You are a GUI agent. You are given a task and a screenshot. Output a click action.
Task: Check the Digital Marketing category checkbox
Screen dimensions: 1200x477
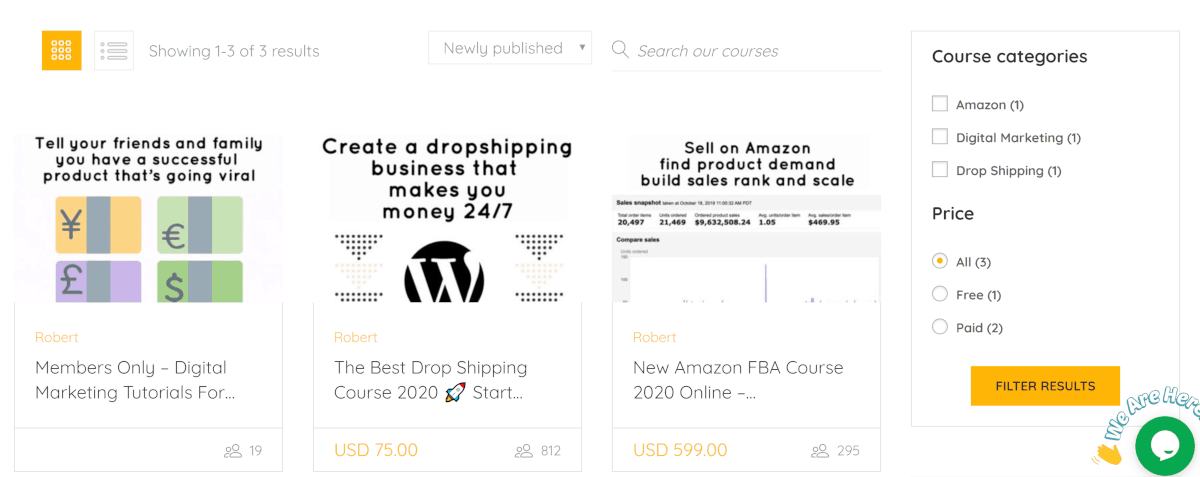[939, 136]
